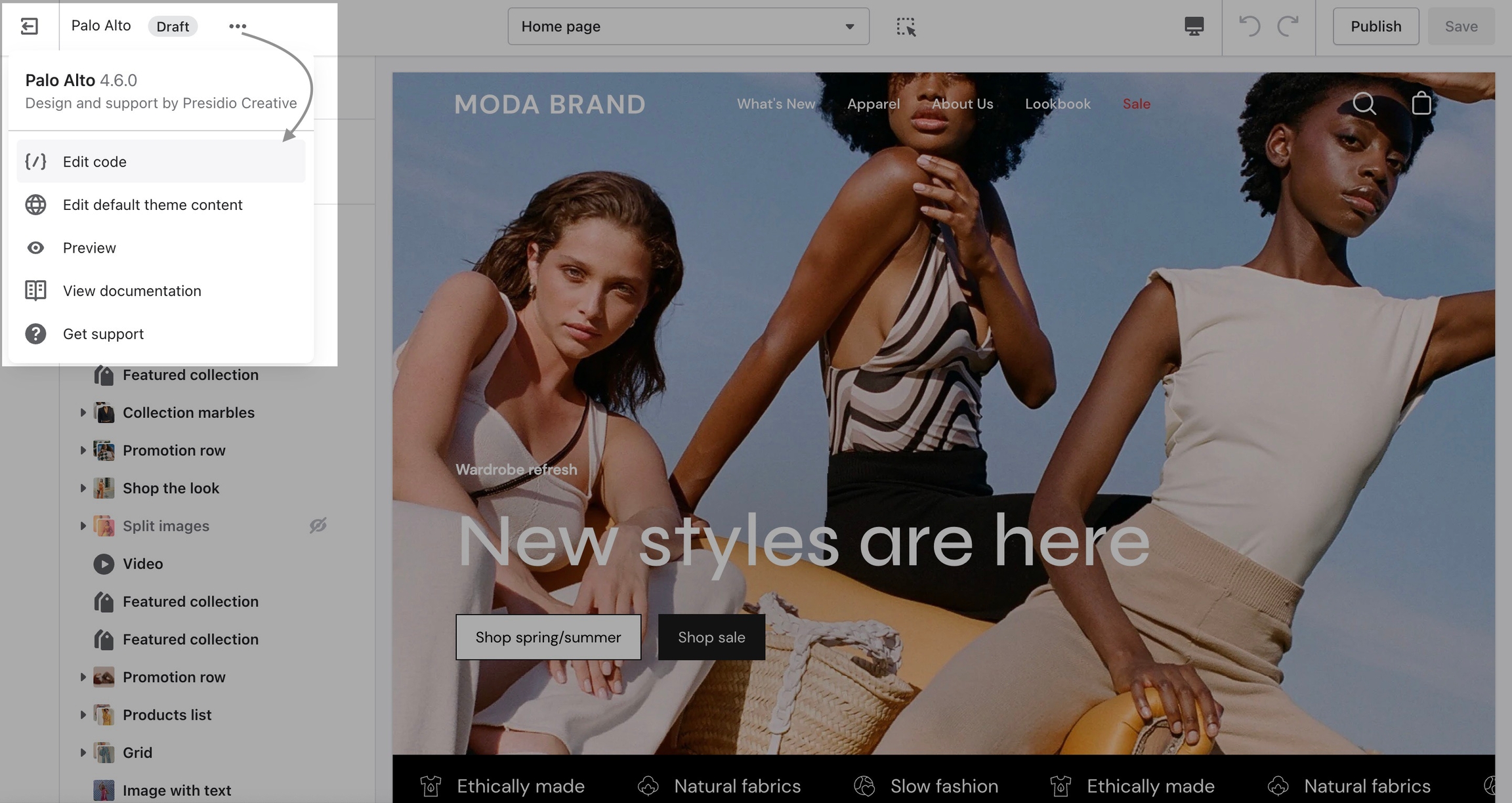Open the shopping bag cart icon
The image size is (1512, 803).
click(1421, 104)
